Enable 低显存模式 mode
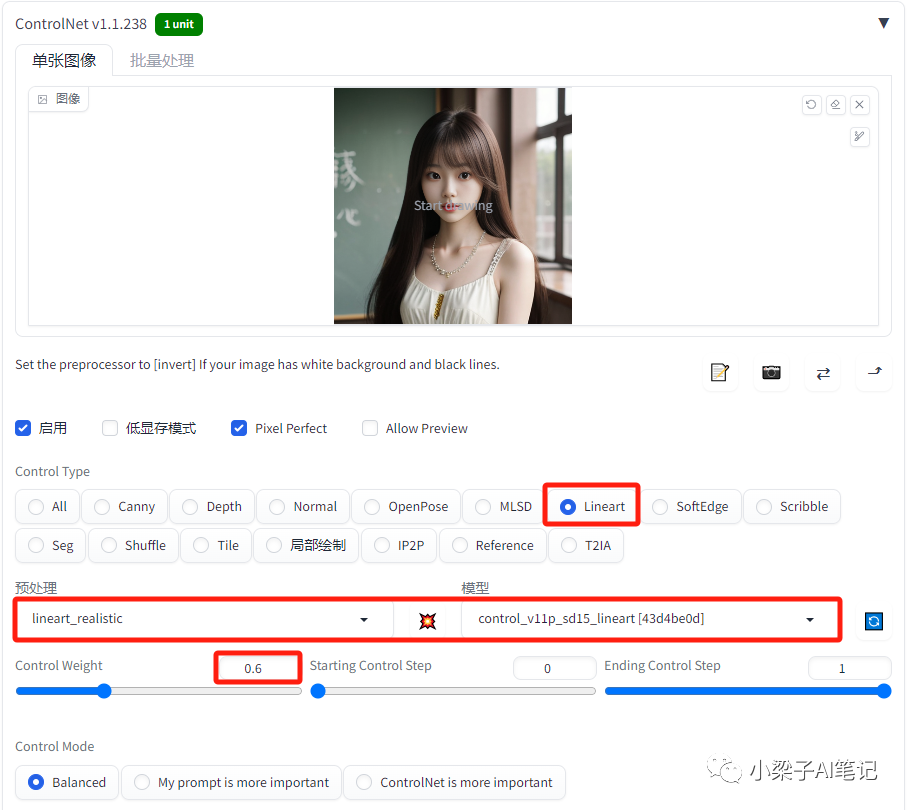 (110, 428)
